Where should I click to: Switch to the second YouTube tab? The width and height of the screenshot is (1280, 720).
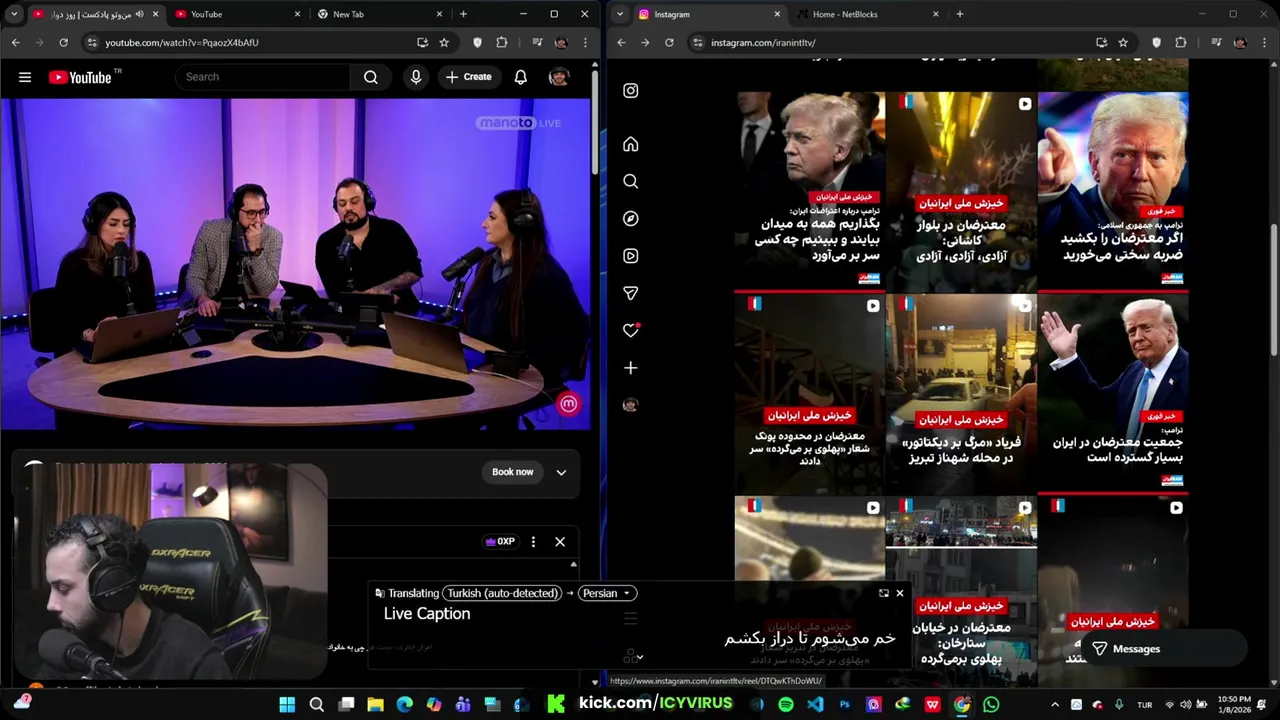(x=238, y=14)
